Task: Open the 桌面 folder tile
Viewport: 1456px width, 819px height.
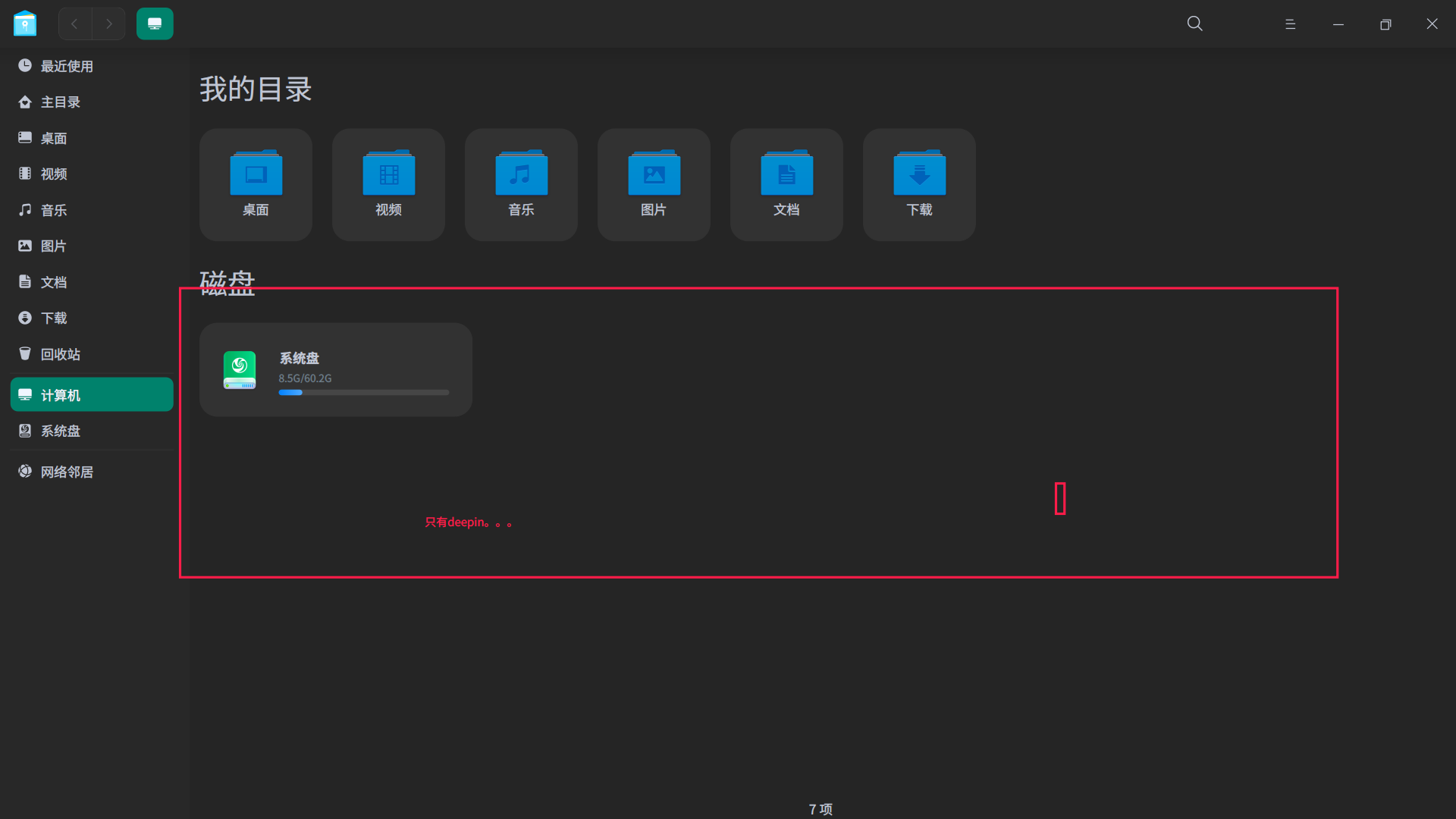Action: tap(256, 184)
